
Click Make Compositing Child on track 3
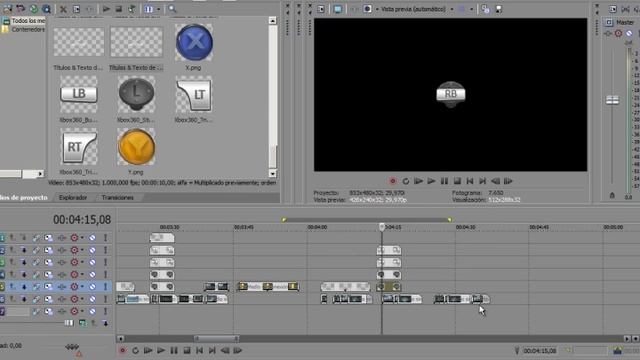point(24,262)
